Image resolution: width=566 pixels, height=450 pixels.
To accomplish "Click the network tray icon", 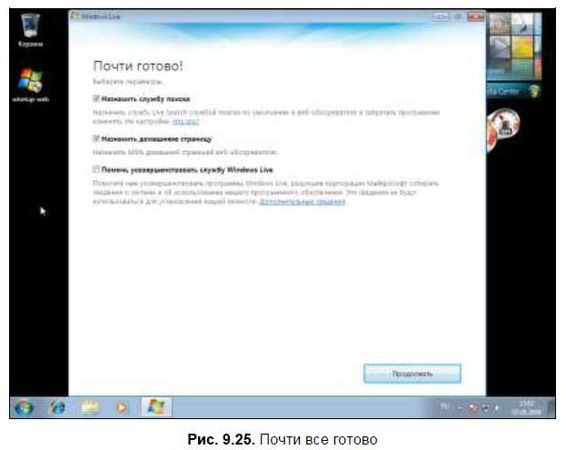I will (485, 408).
